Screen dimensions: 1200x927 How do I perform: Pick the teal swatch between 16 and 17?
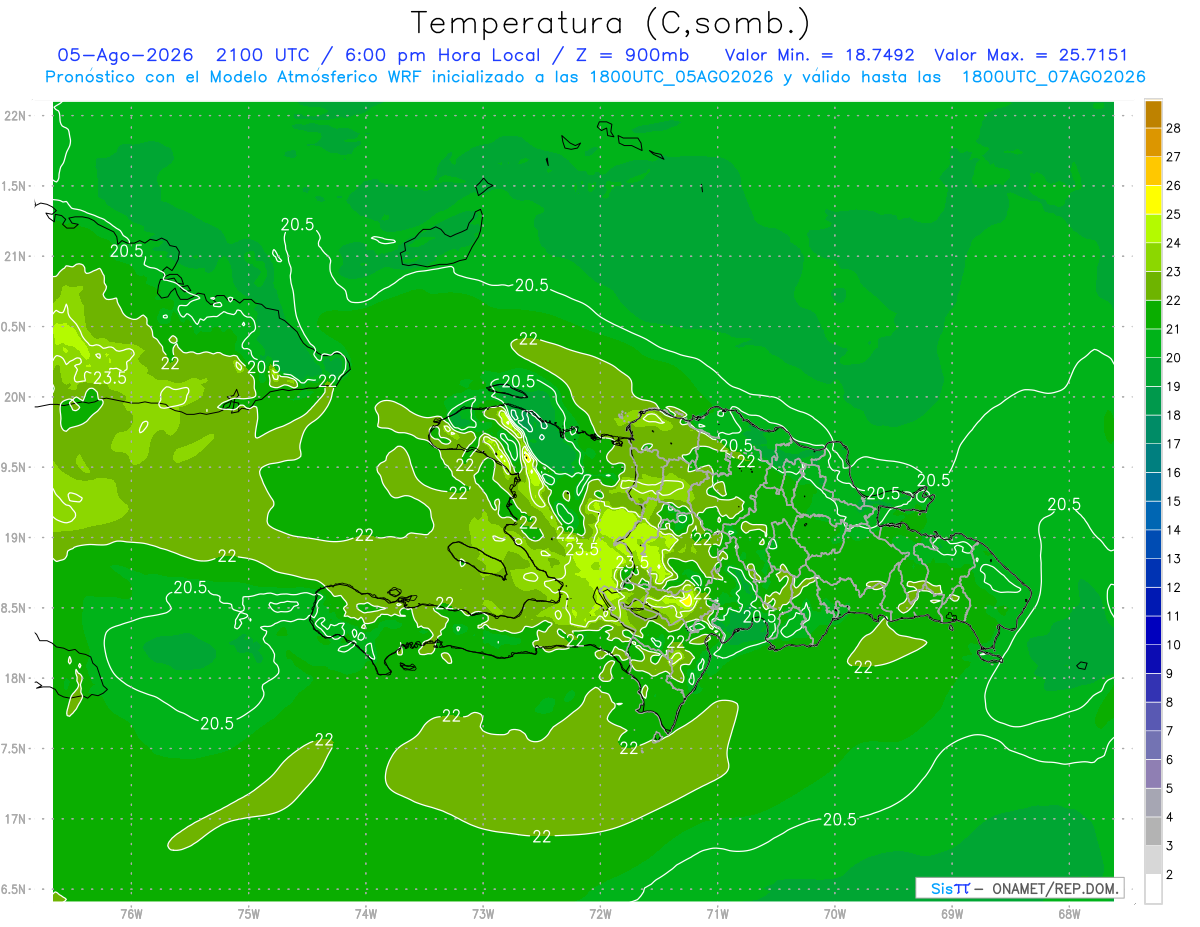coord(1153,458)
